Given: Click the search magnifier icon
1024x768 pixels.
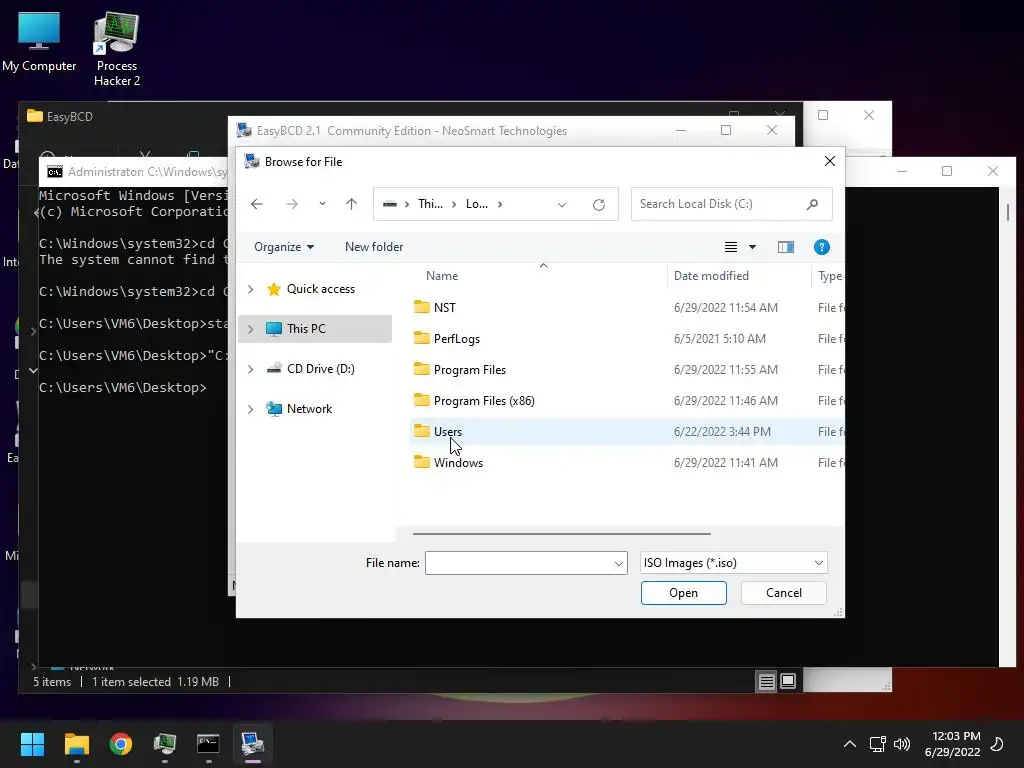Looking at the screenshot, I should 812,204.
